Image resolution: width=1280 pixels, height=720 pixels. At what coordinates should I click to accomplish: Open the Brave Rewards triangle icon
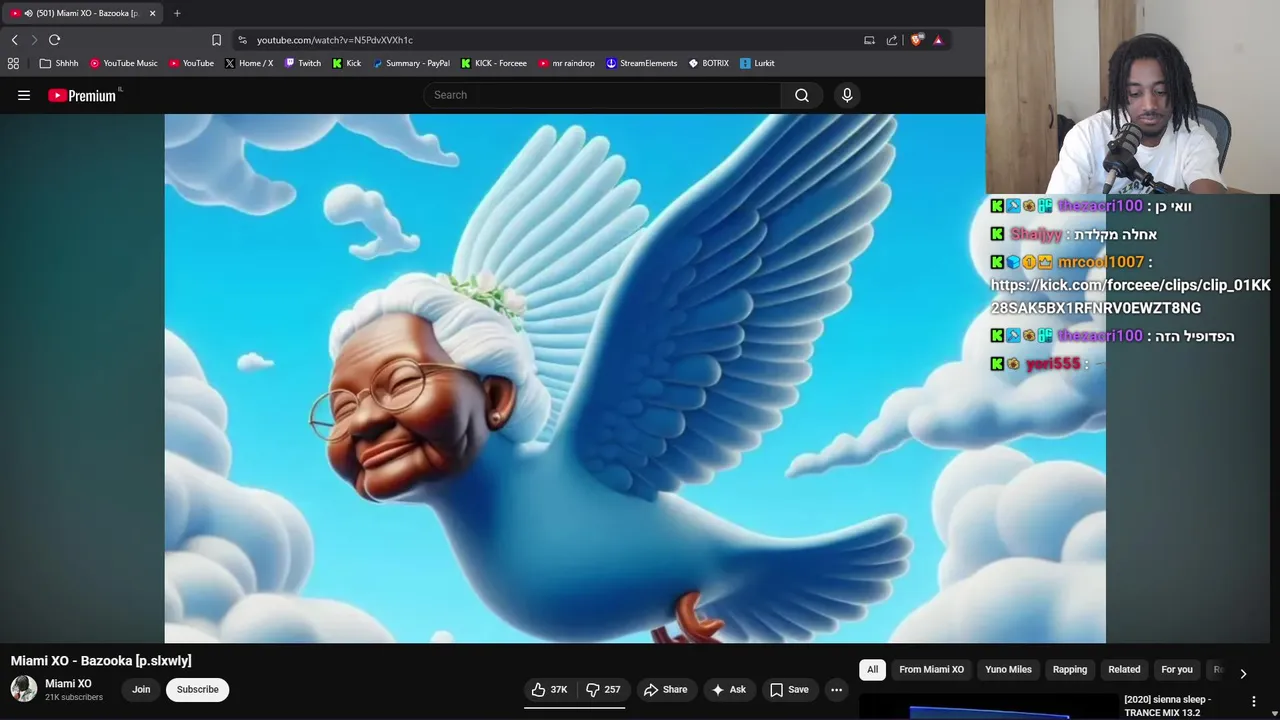click(938, 40)
